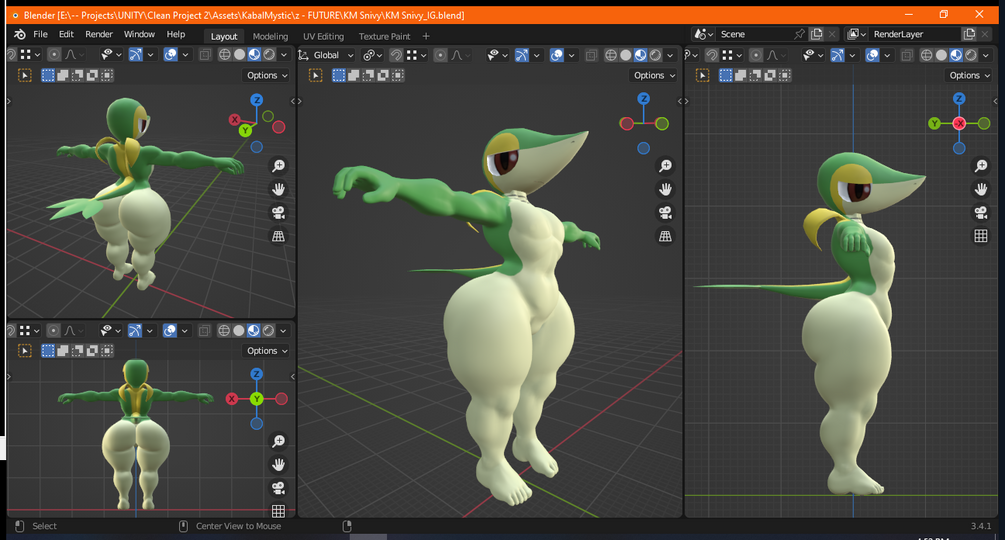
Task: Click blue Z axis on center viewport gizmo
Action: coord(644,99)
